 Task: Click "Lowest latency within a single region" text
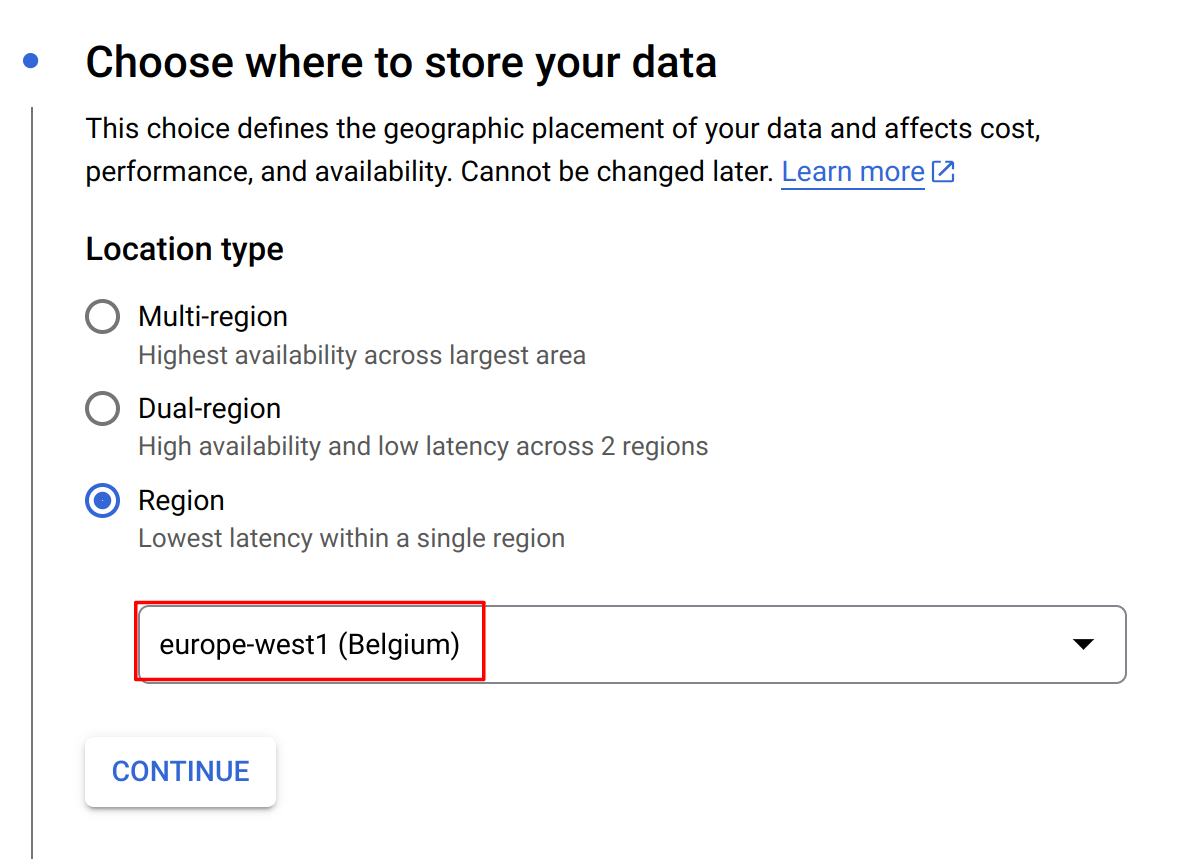(351, 538)
